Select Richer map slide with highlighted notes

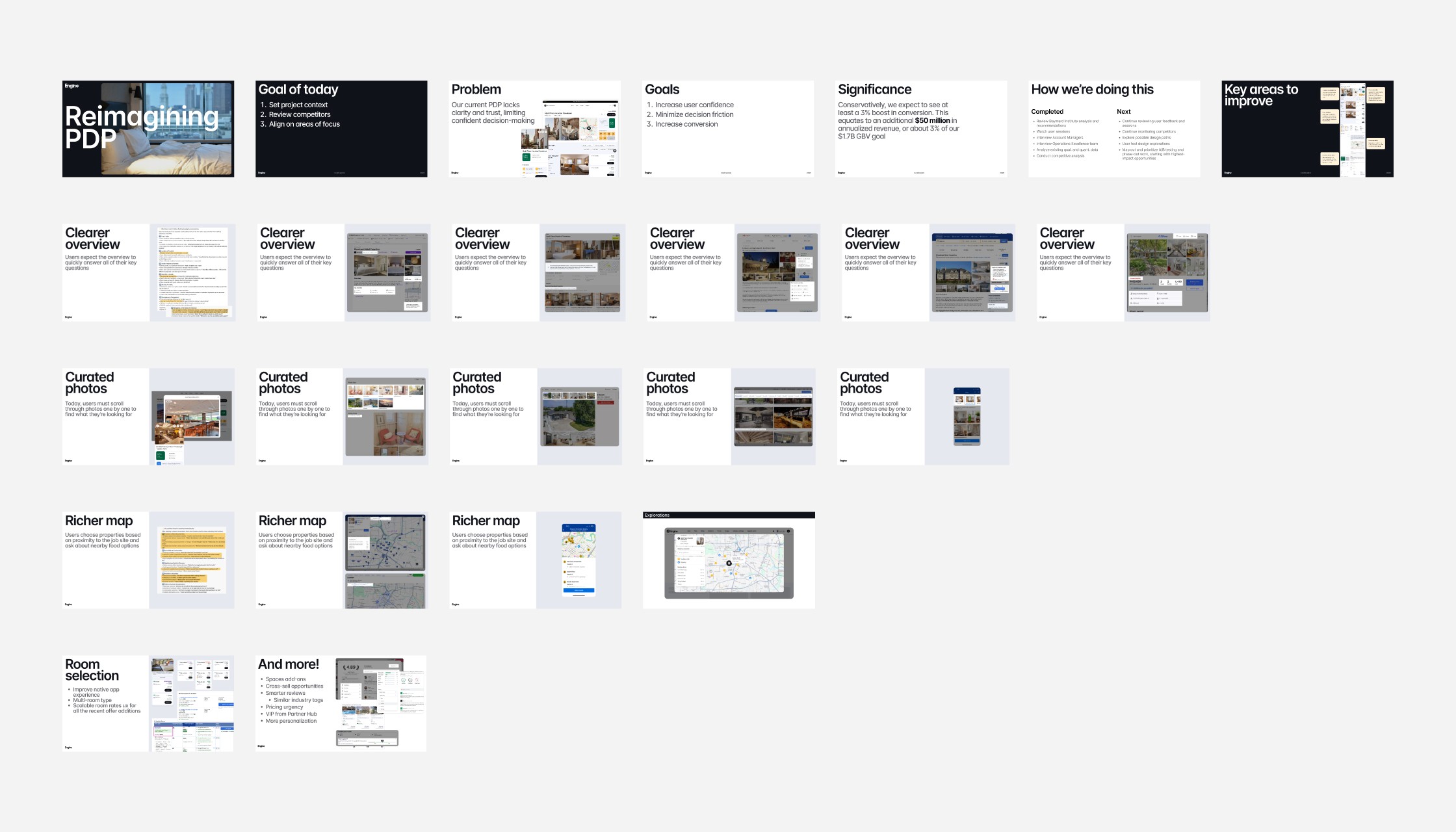click(x=148, y=560)
